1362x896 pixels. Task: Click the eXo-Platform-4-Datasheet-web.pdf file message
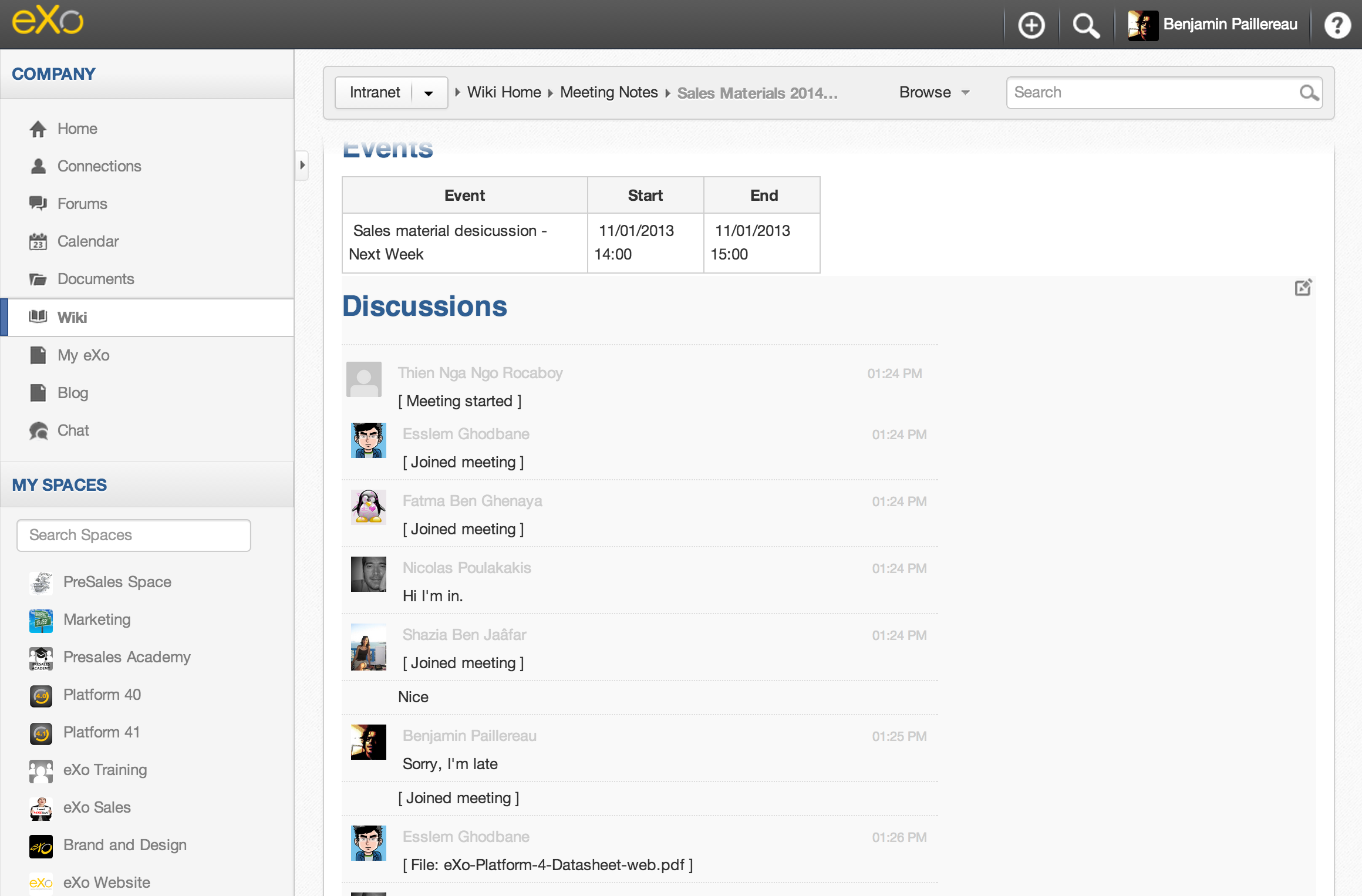point(548,865)
